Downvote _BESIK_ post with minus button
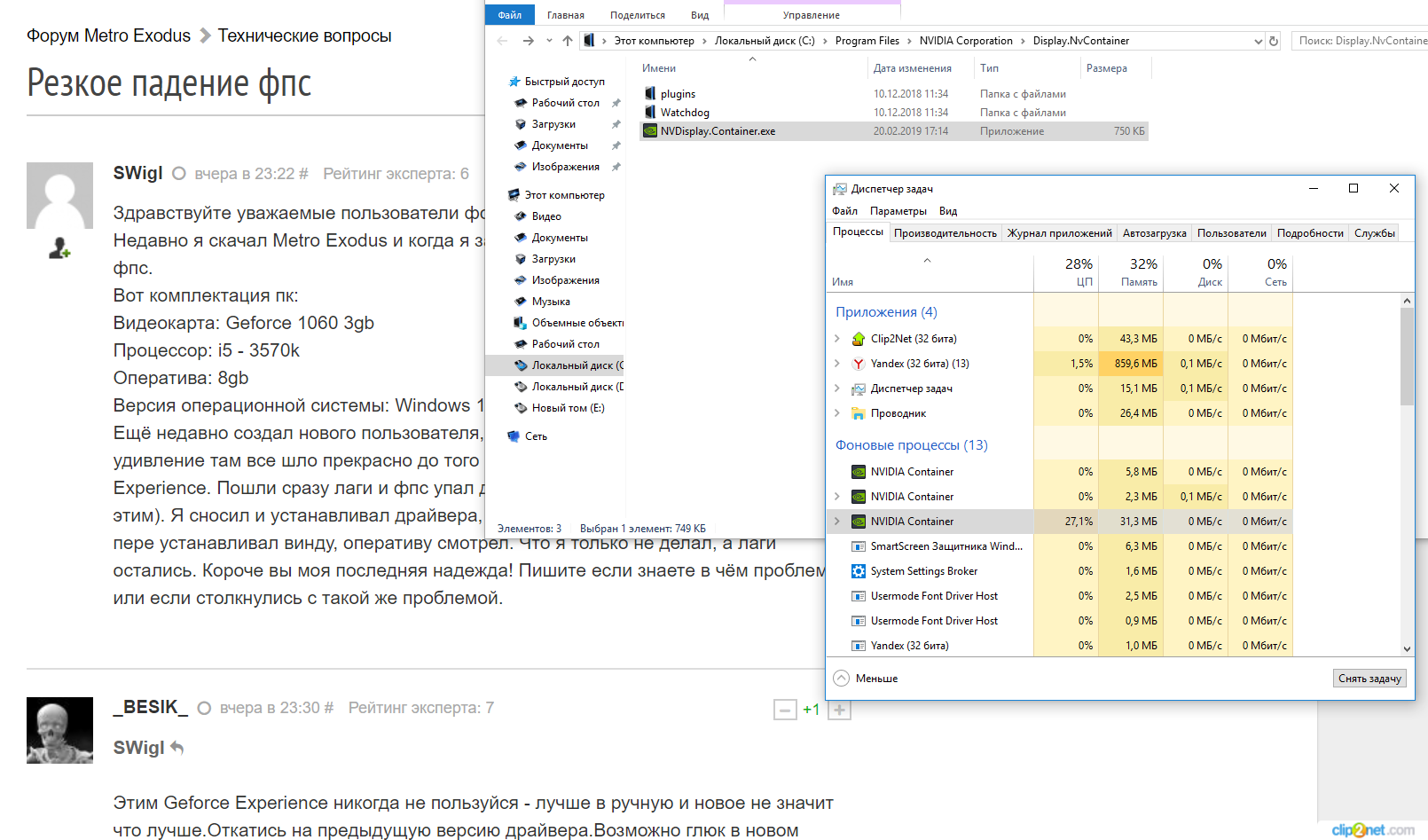This screenshot has height=840, width=1428. (785, 710)
